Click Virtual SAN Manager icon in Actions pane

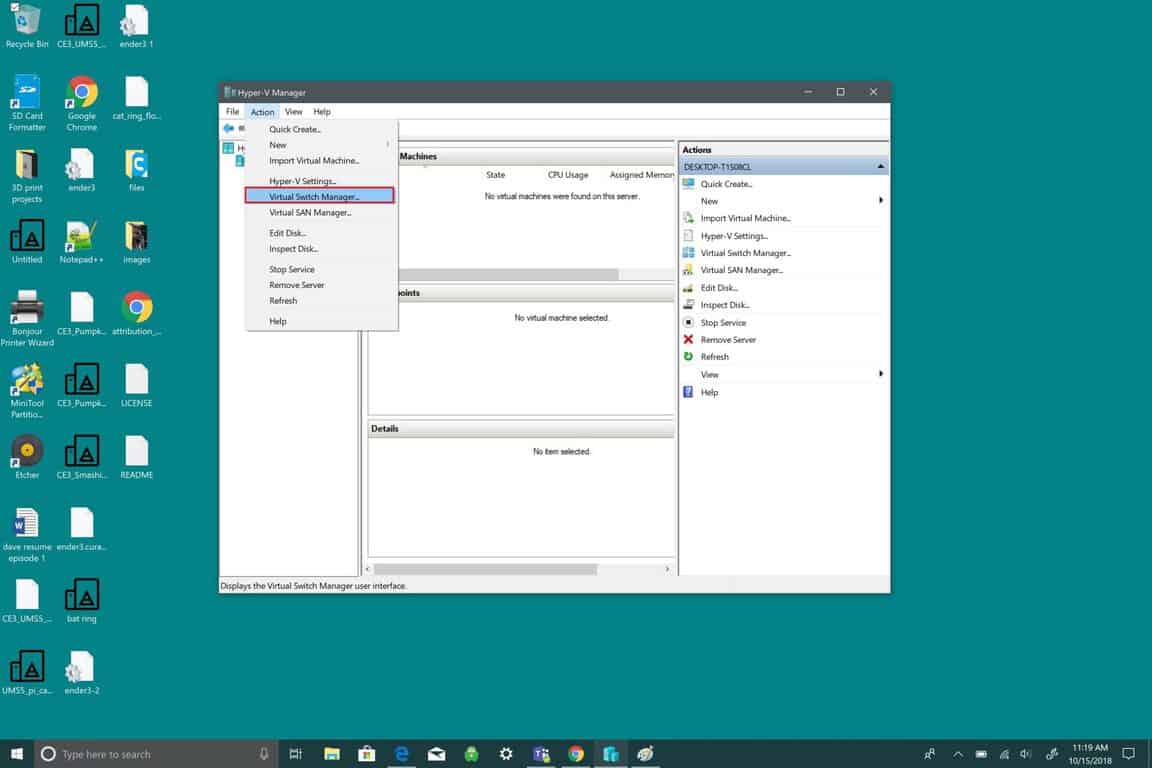[x=688, y=270]
